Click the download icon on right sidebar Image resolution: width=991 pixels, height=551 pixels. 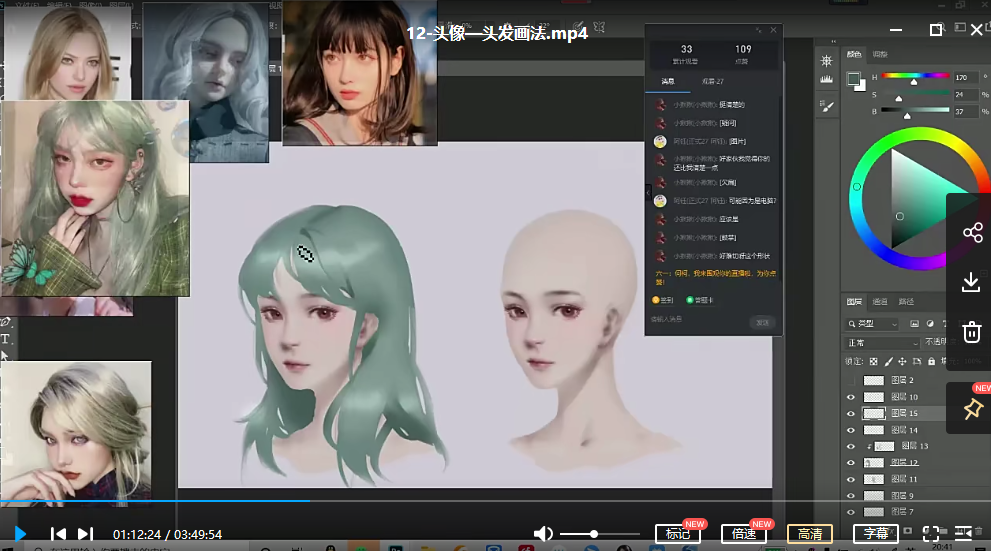click(x=971, y=282)
